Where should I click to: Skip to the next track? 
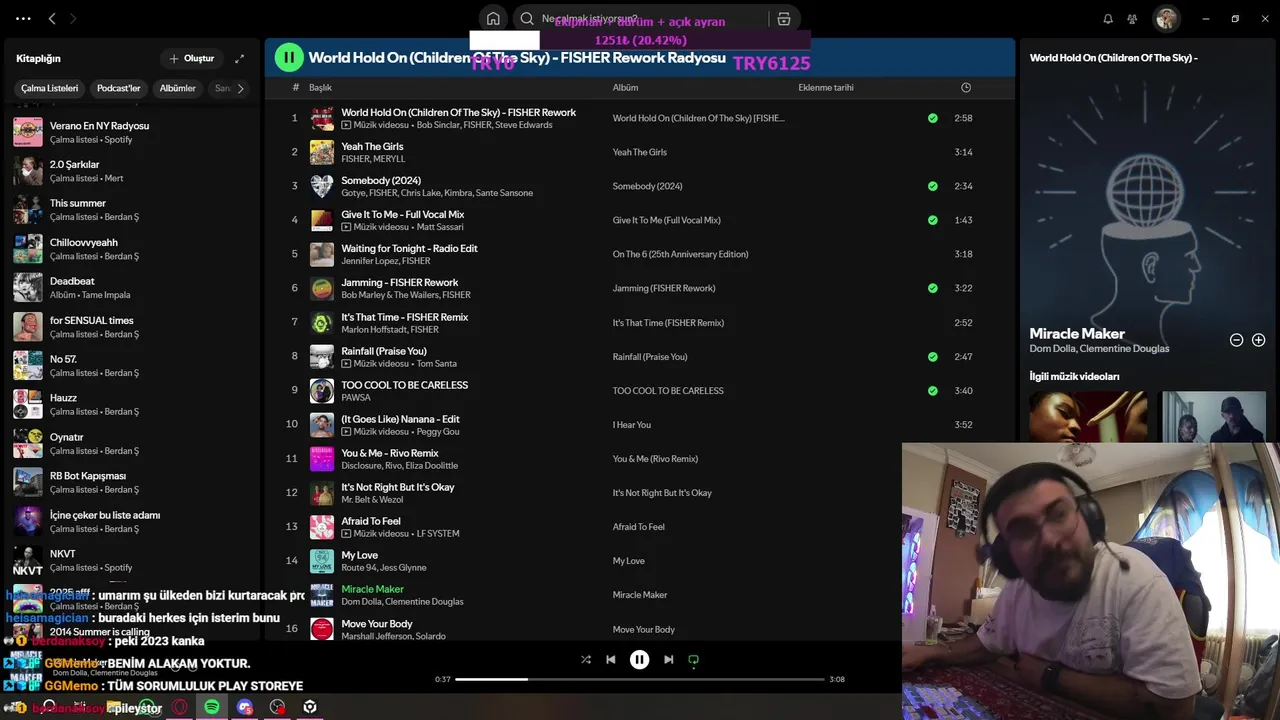(668, 659)
